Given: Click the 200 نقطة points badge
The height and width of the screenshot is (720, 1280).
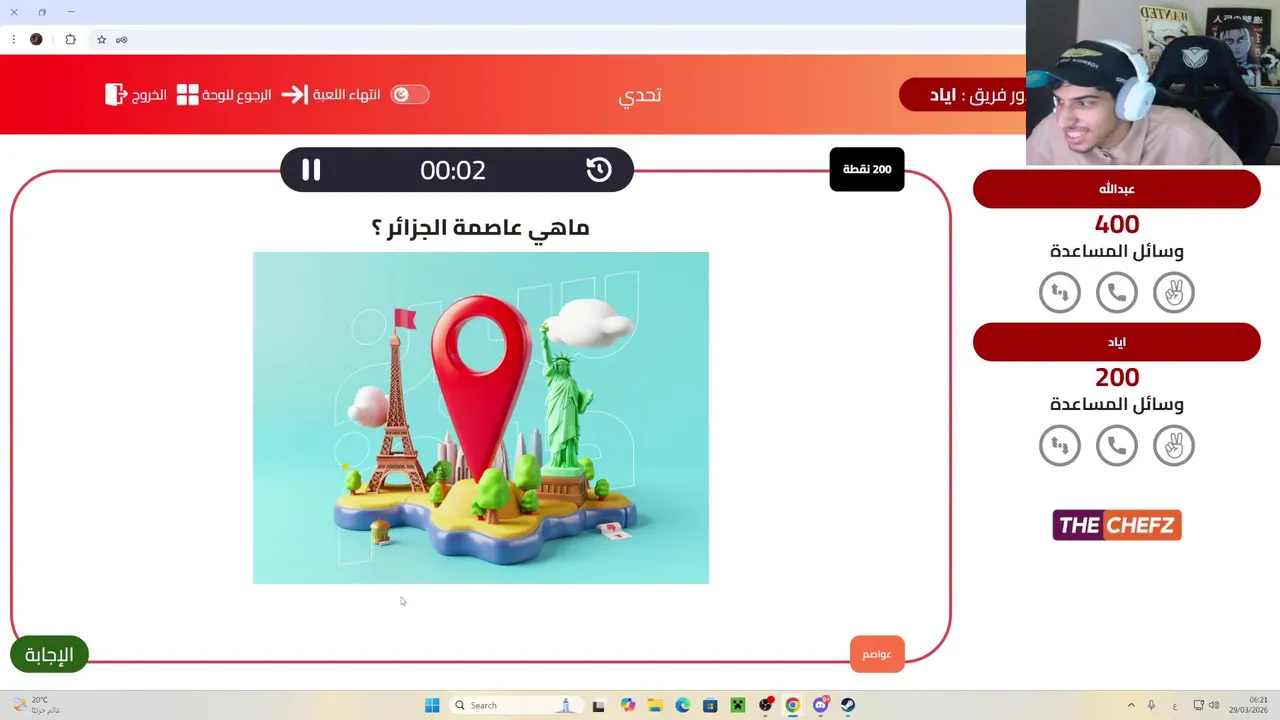Looking at the screenshot, I should click(x=867, y=169).
